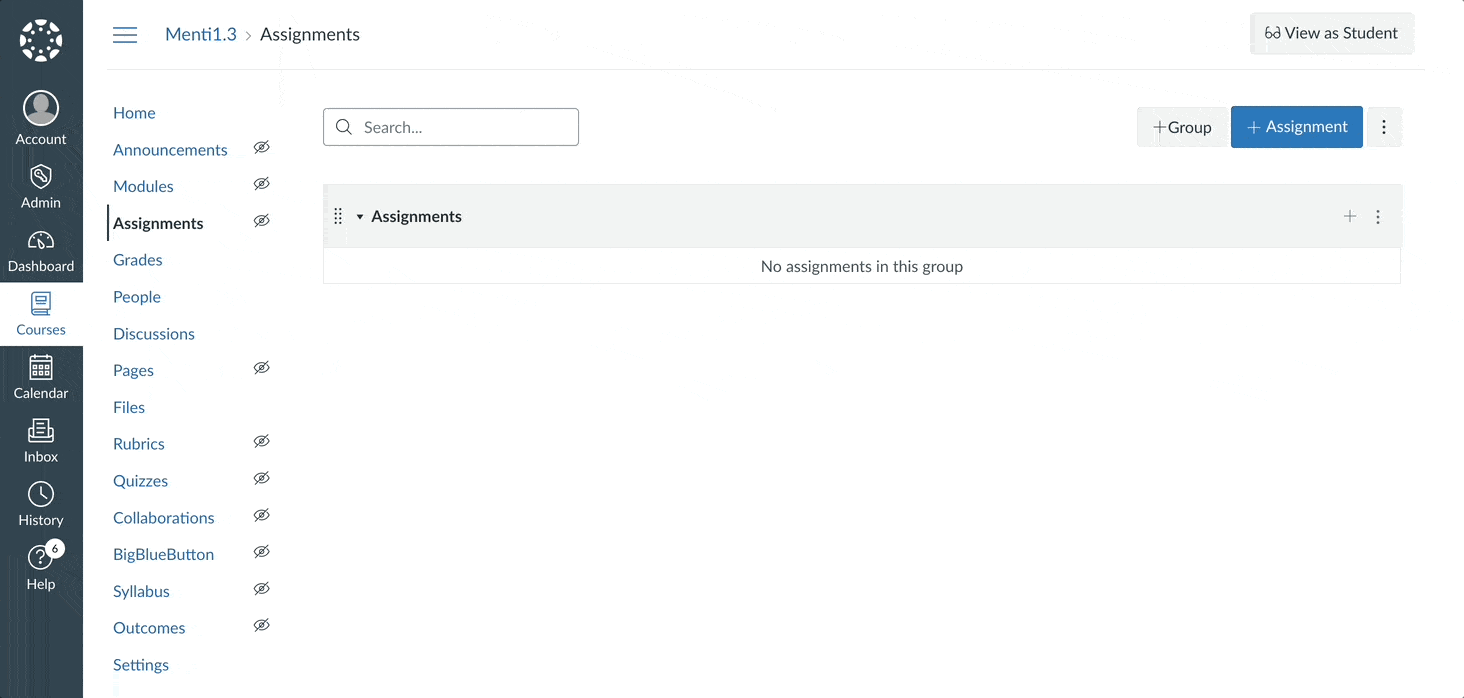Open Rubrics in course navigation

[139, 444]
